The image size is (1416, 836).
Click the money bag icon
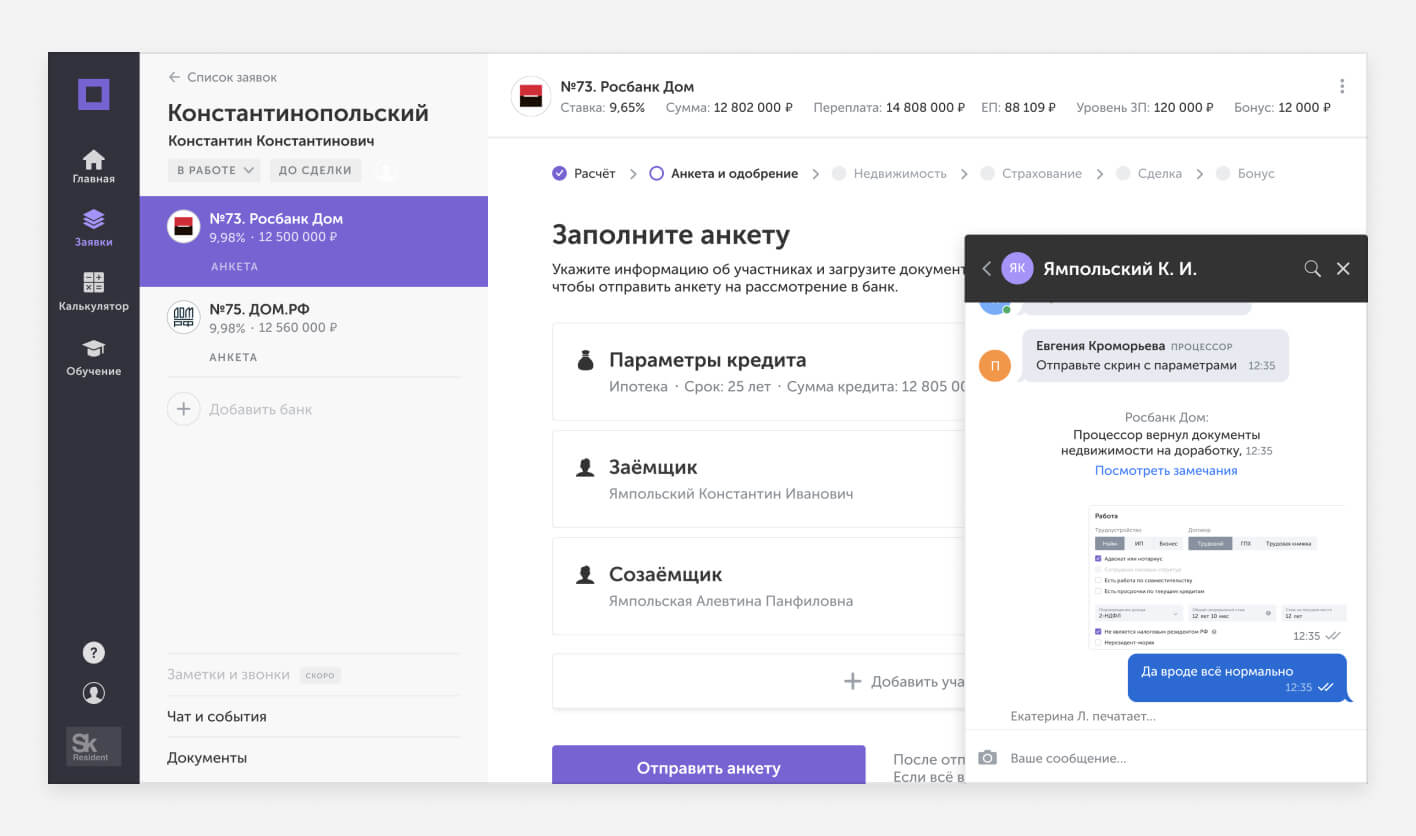pos(586,361)
